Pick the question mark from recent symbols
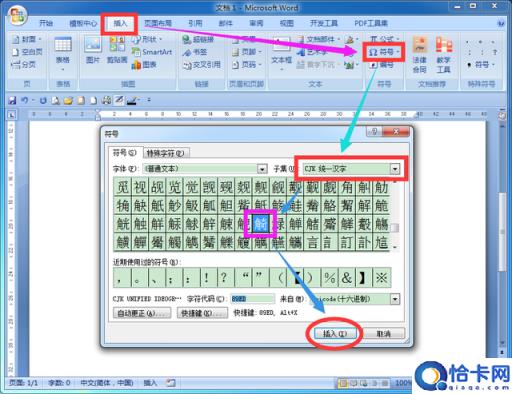Viewport: 512px width, 394px height. (225, 277)
